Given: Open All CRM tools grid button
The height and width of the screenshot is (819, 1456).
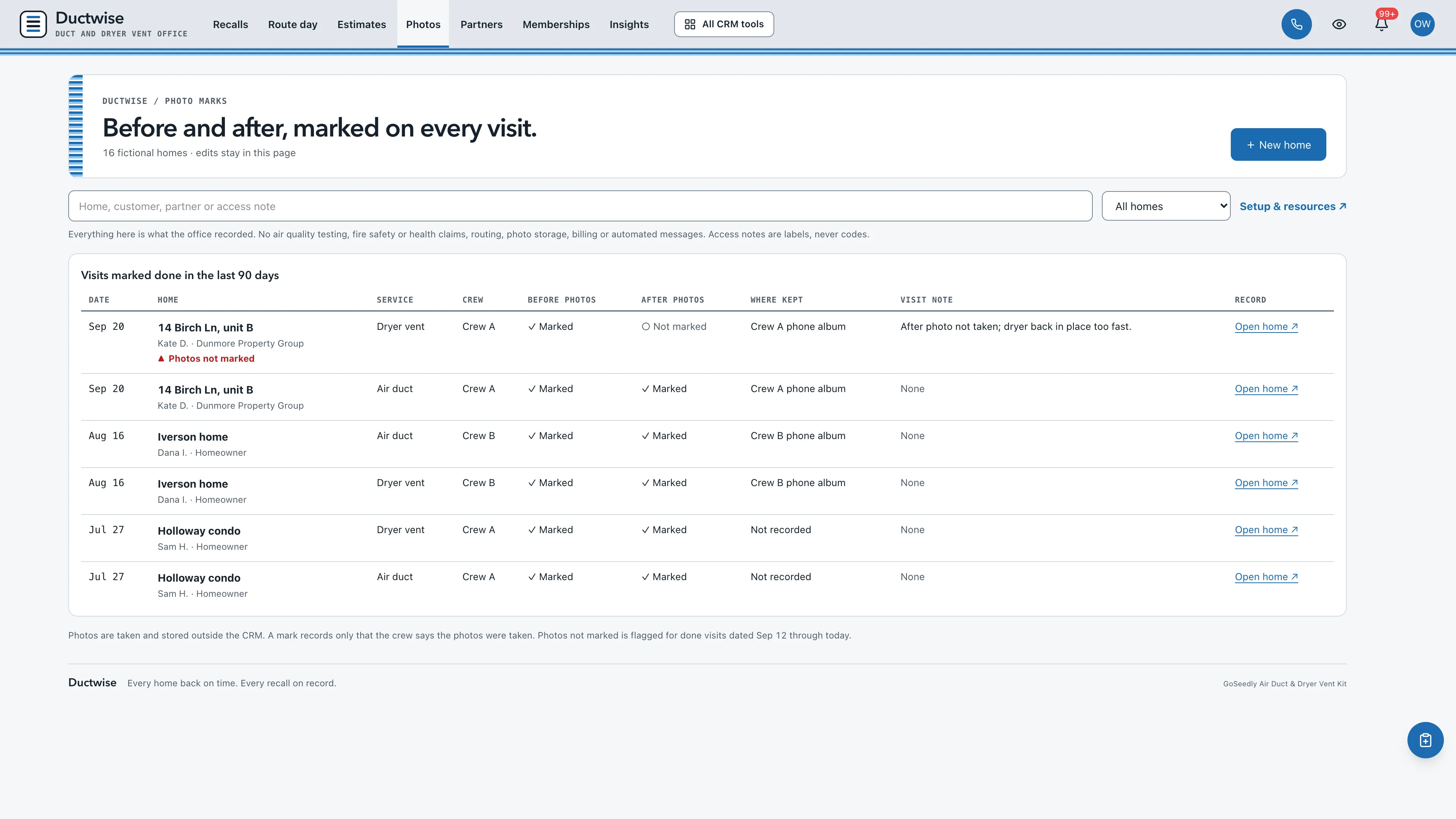Looking at the screenshot, I should [x=723, y=24].
